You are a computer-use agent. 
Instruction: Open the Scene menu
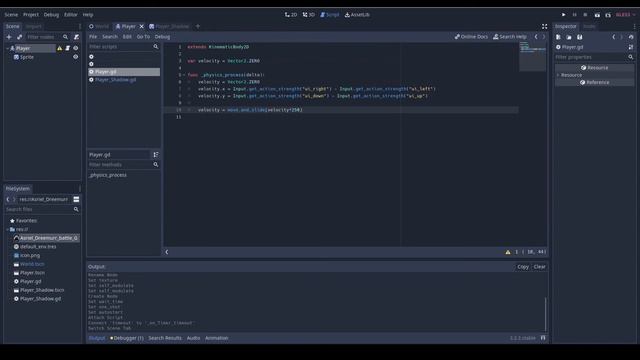coord(11,15)
